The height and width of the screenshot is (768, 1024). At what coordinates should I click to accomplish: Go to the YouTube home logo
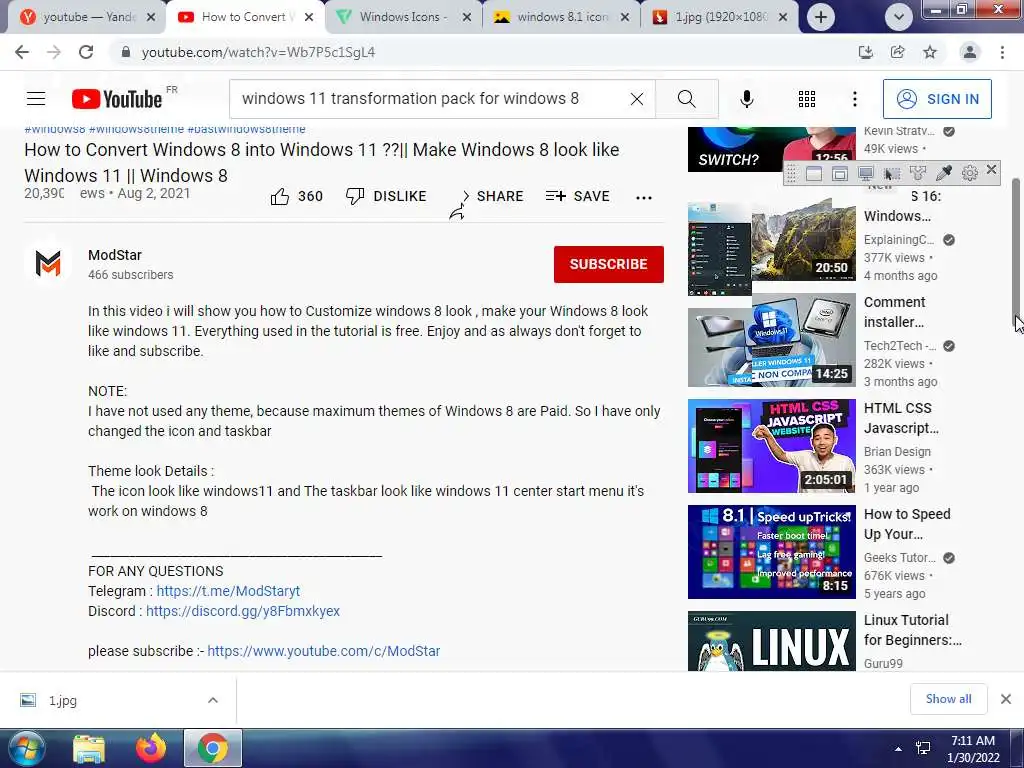tap(117, 99)
